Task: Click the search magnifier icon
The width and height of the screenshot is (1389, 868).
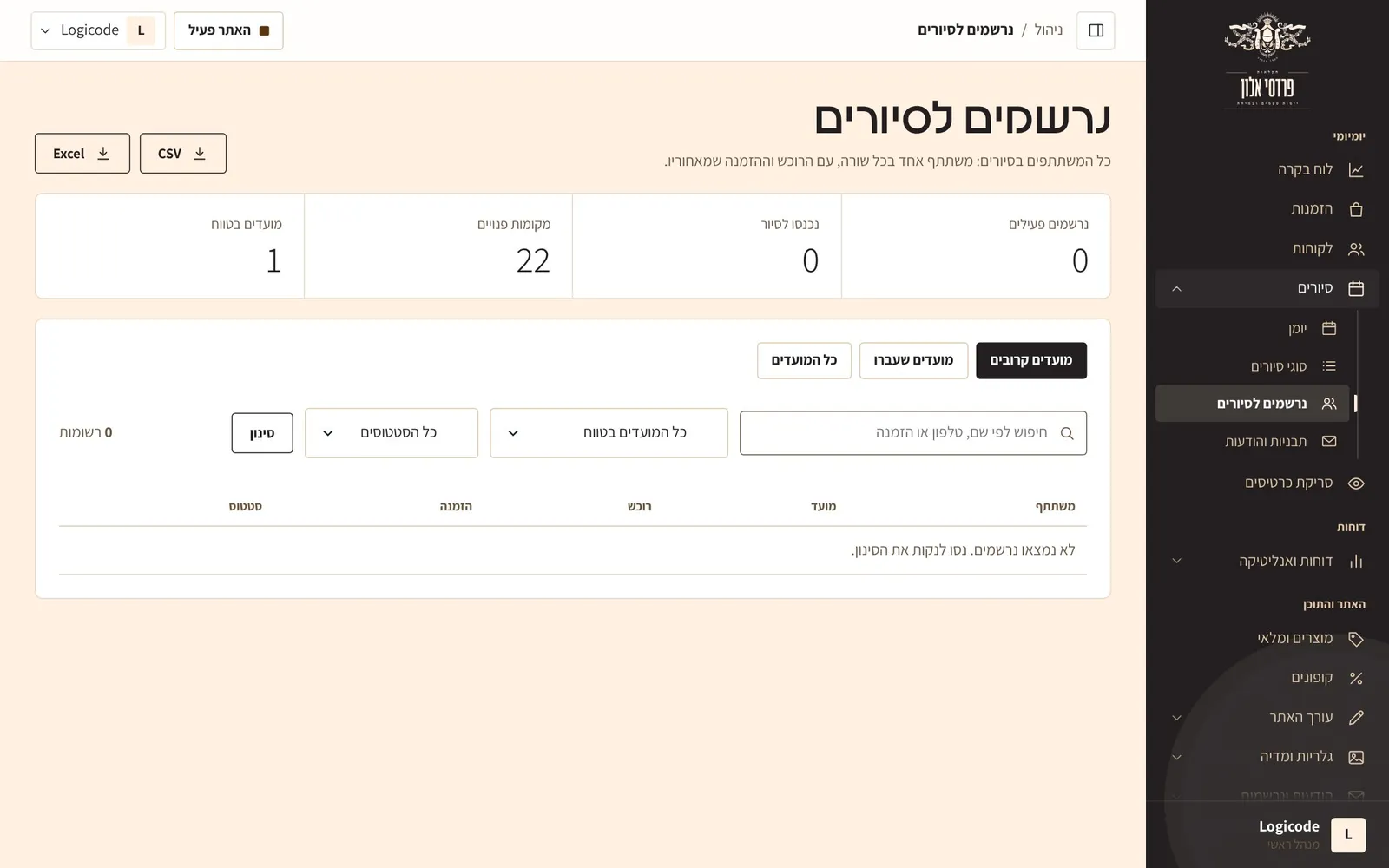Action: coord(1067,433)
